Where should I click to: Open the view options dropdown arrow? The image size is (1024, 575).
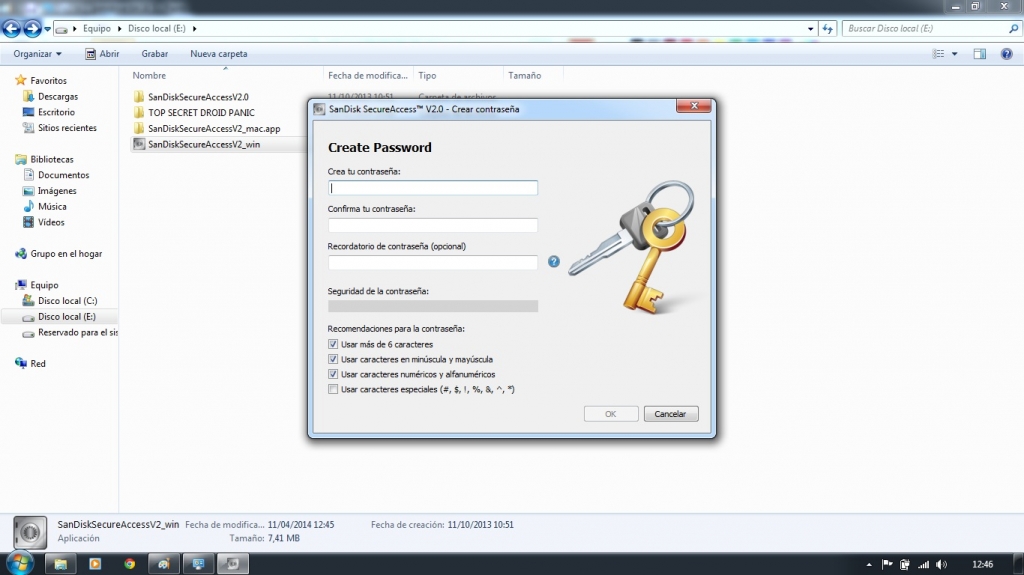pyautogui.click(x=954, y=54)
